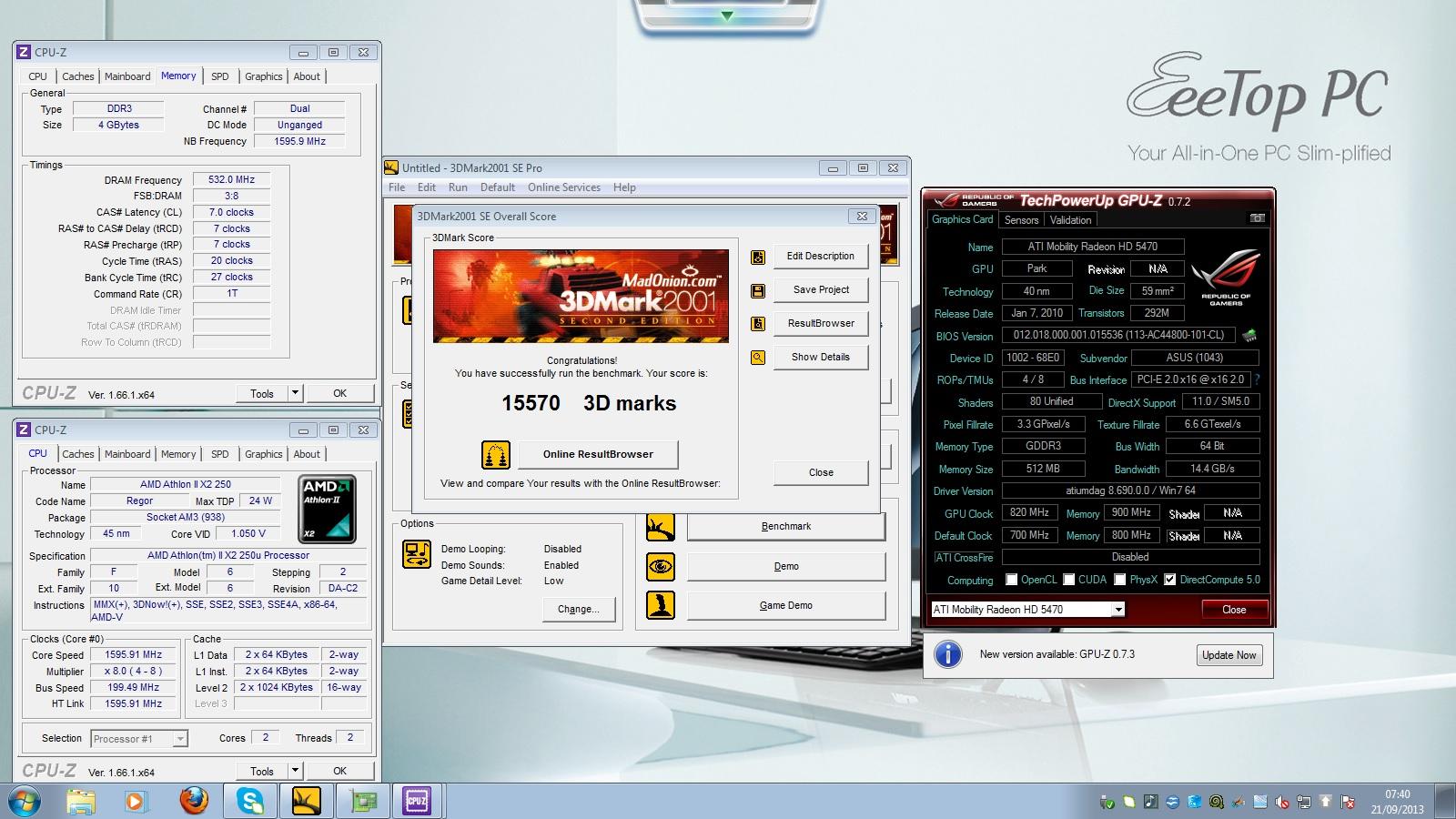Image resolution: width=1456 pixels, height=819 pixels.
Task: Enable OpenCL checkbox in GPU-Z
Action: (1011, 580)
